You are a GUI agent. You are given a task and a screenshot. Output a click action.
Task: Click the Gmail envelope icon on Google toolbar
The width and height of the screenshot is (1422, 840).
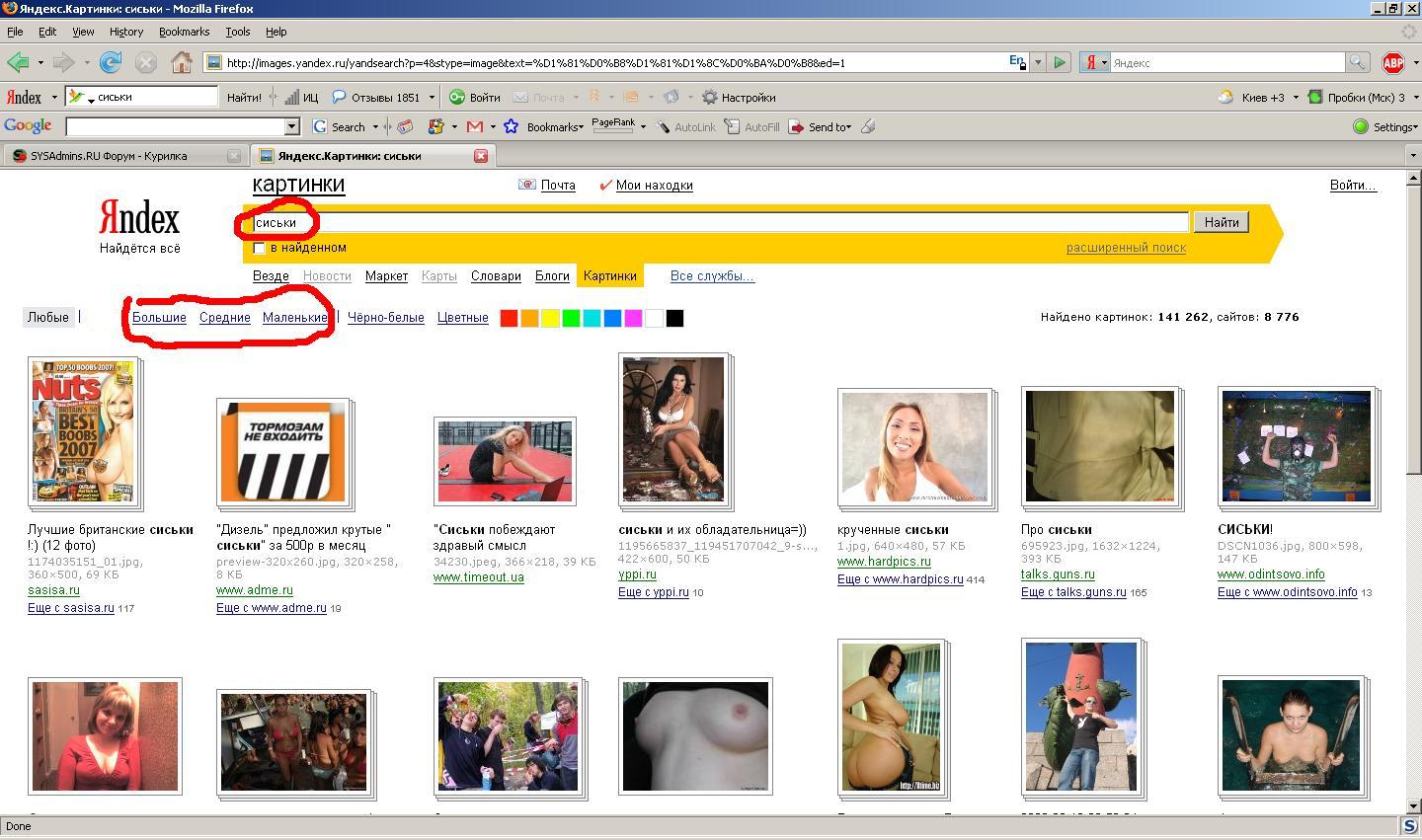[x=475, y=126]
